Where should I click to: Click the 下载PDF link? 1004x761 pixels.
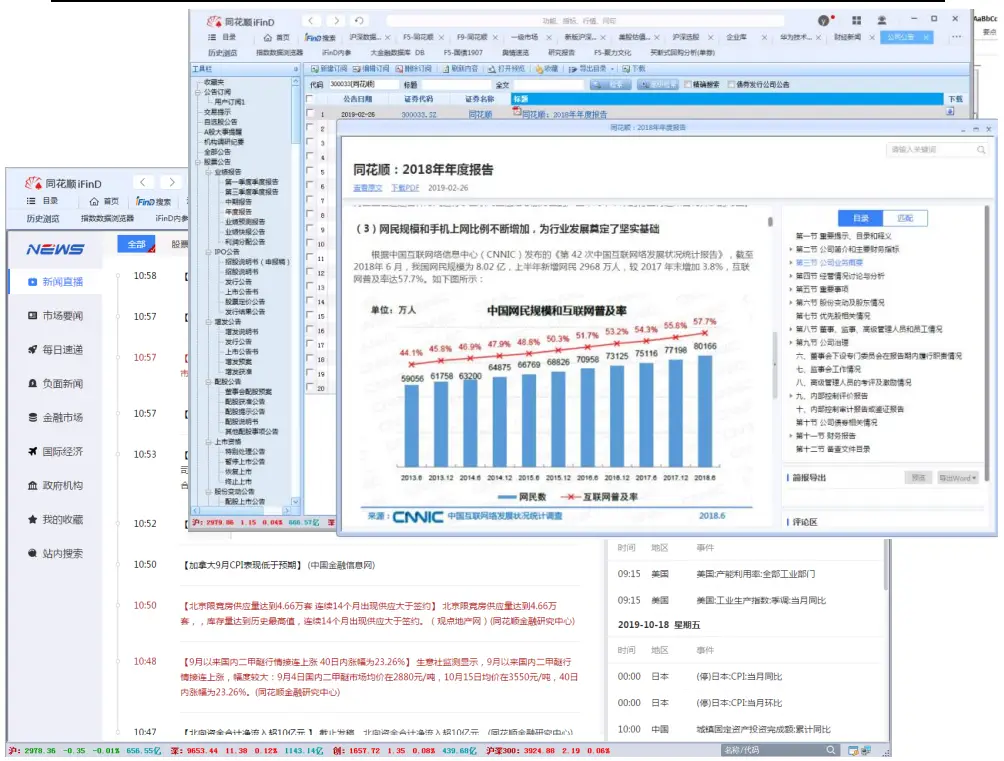point(405,188)
